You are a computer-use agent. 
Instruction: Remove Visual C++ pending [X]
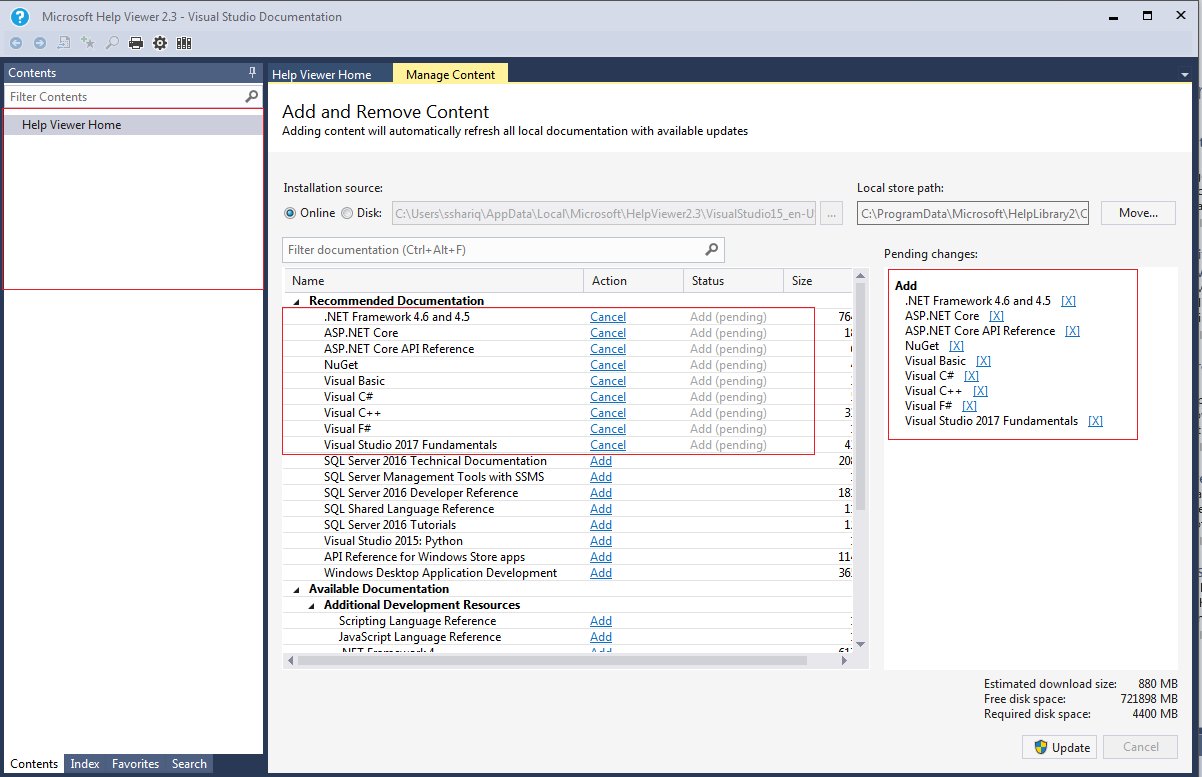[980, 391]
